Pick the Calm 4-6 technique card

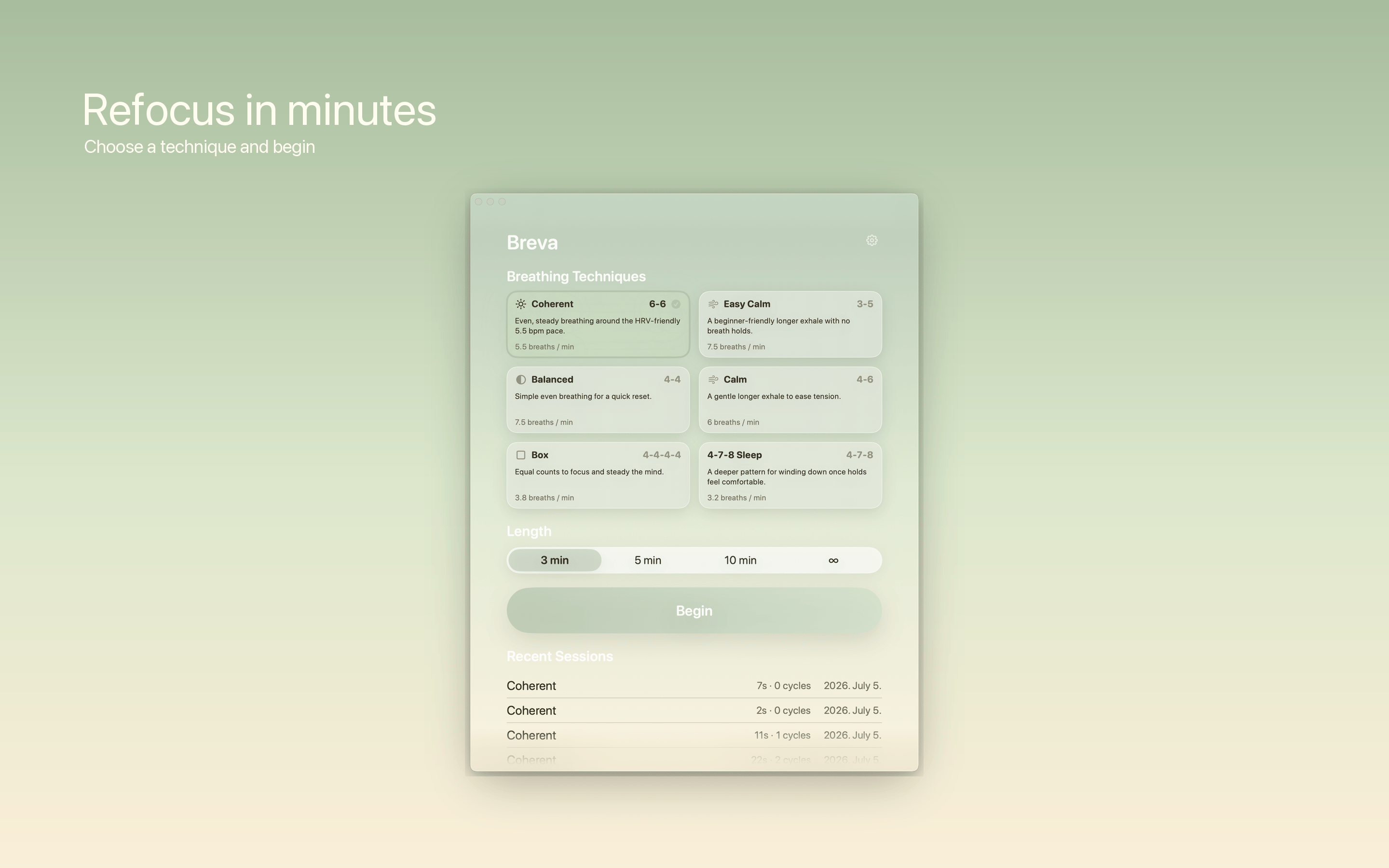(790, 400)
